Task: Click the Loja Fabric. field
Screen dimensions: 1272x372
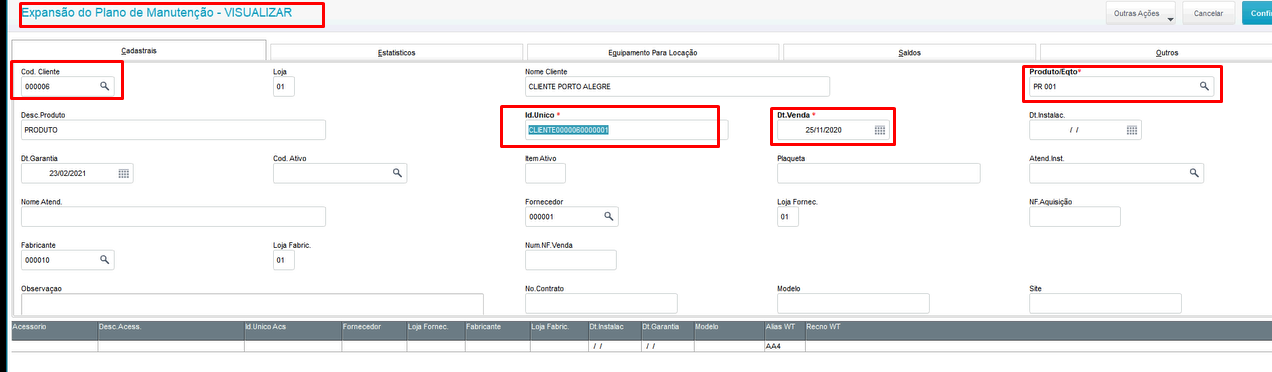Action: point(284,259)
